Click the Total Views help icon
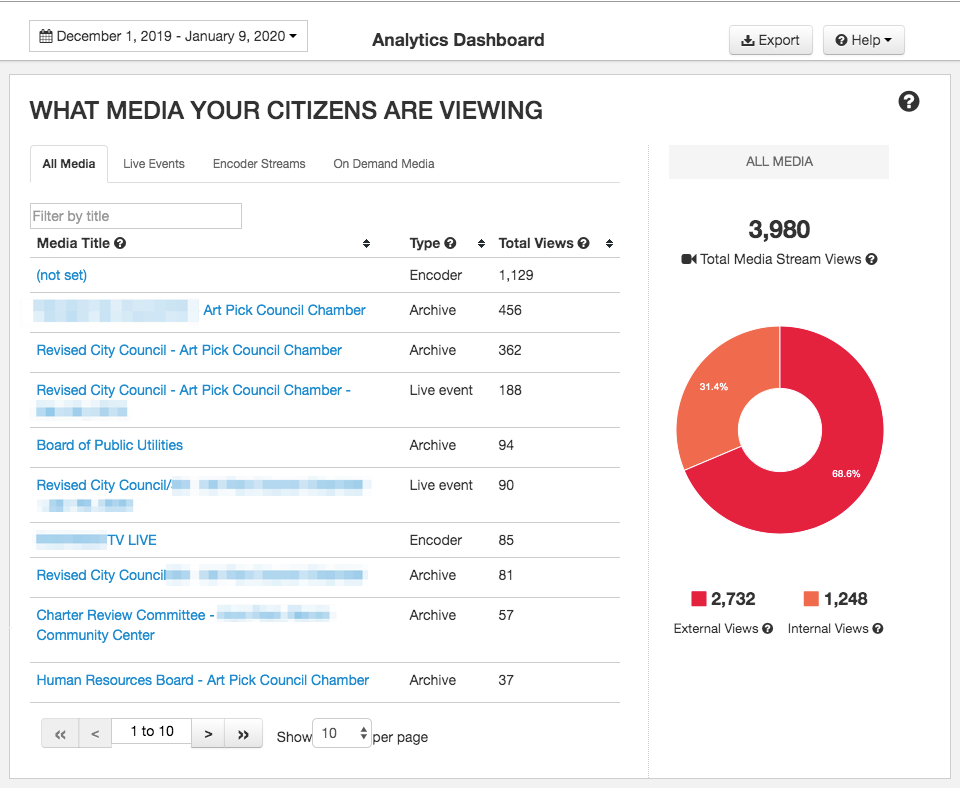 [x=582, y=242]
